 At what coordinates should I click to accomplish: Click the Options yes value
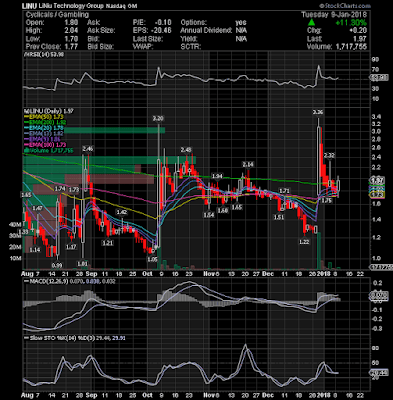(x=241, y=23)
